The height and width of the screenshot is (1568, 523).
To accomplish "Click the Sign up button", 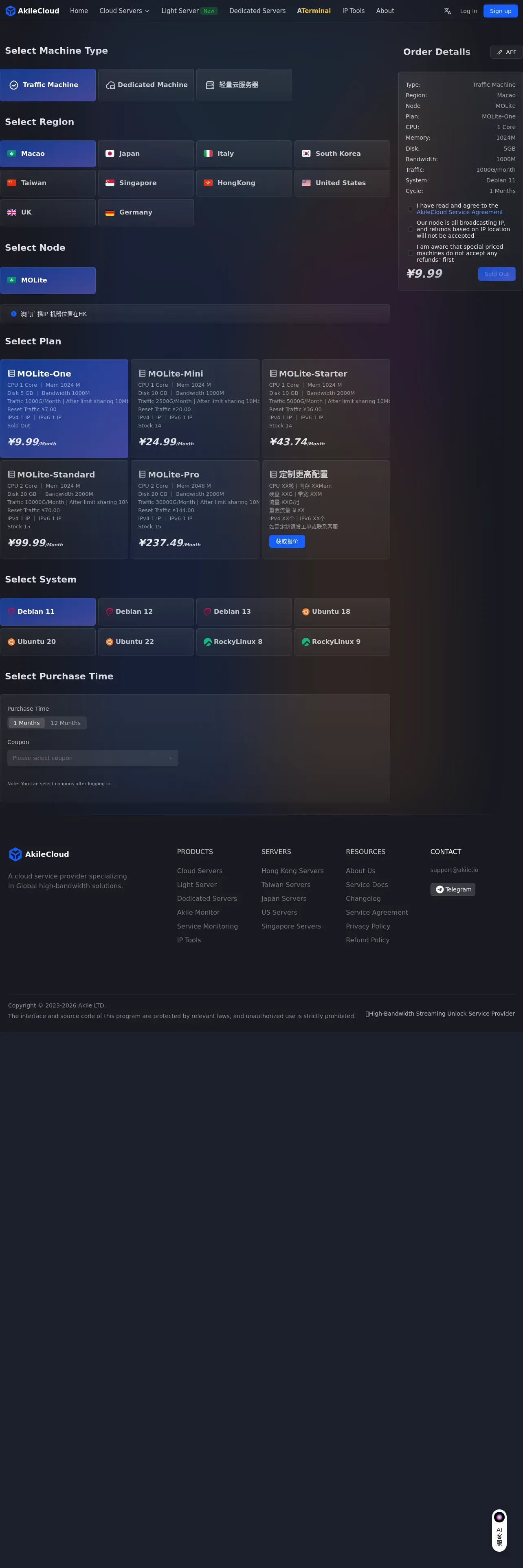I will click(501, 11).
